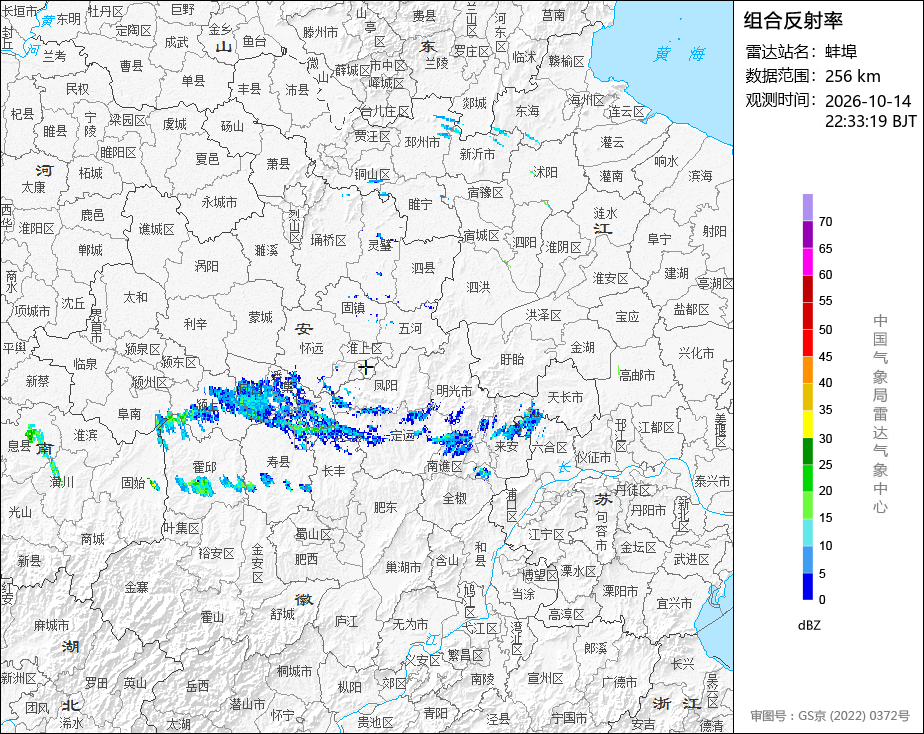Viewport: 924px width, 734px height.
Task: Click the '长丰' county label
Action: 334,471
